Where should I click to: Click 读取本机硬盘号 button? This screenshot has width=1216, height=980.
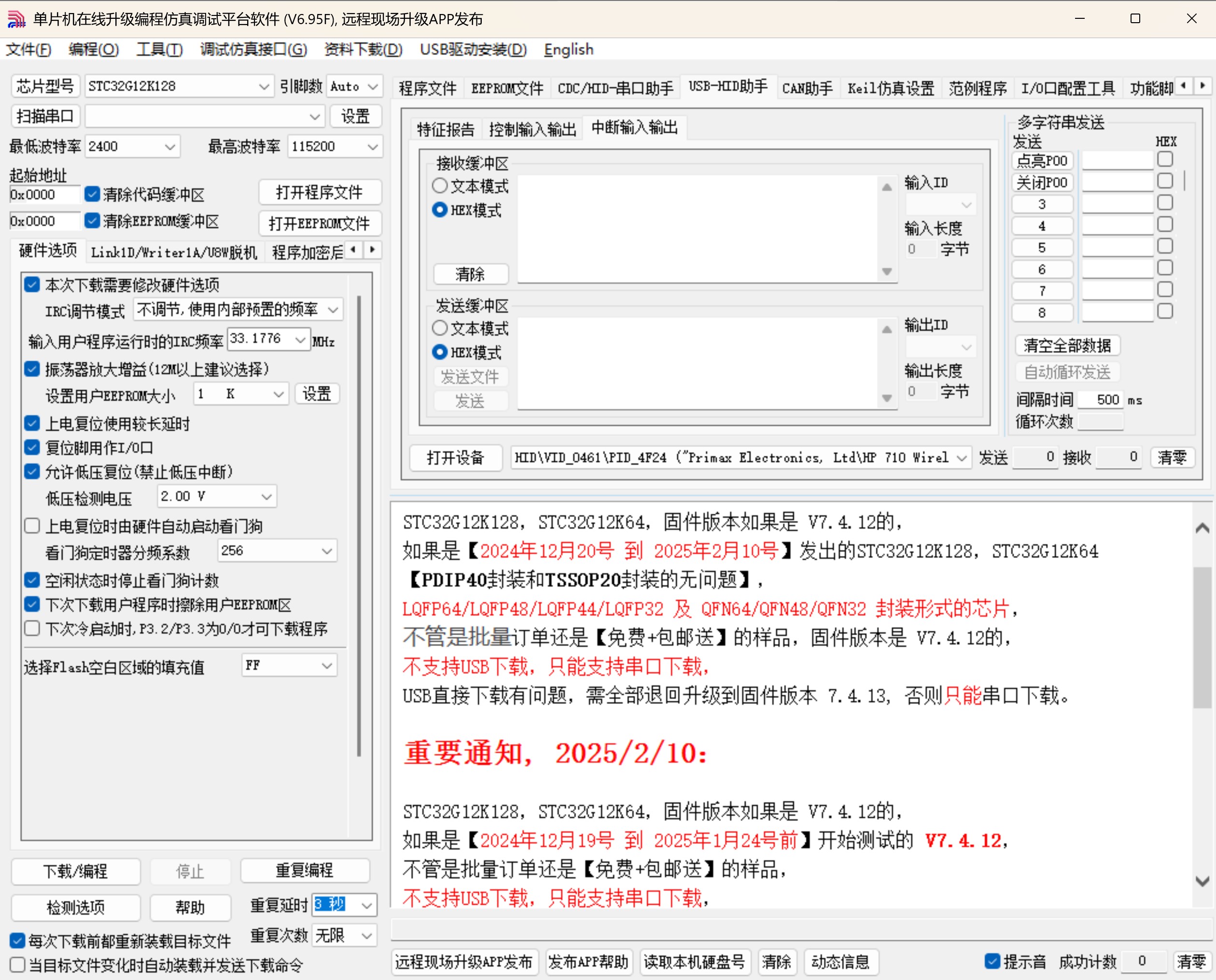pyautogui.click(x=695, y=961)
